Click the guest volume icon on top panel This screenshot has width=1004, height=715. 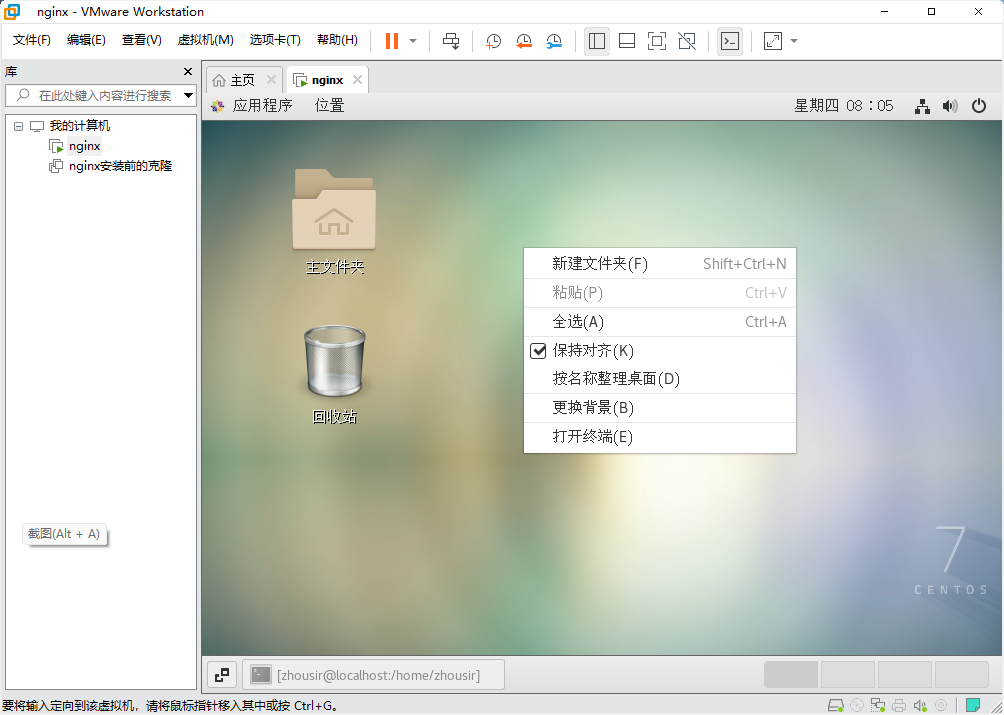(x=950, y=106)
